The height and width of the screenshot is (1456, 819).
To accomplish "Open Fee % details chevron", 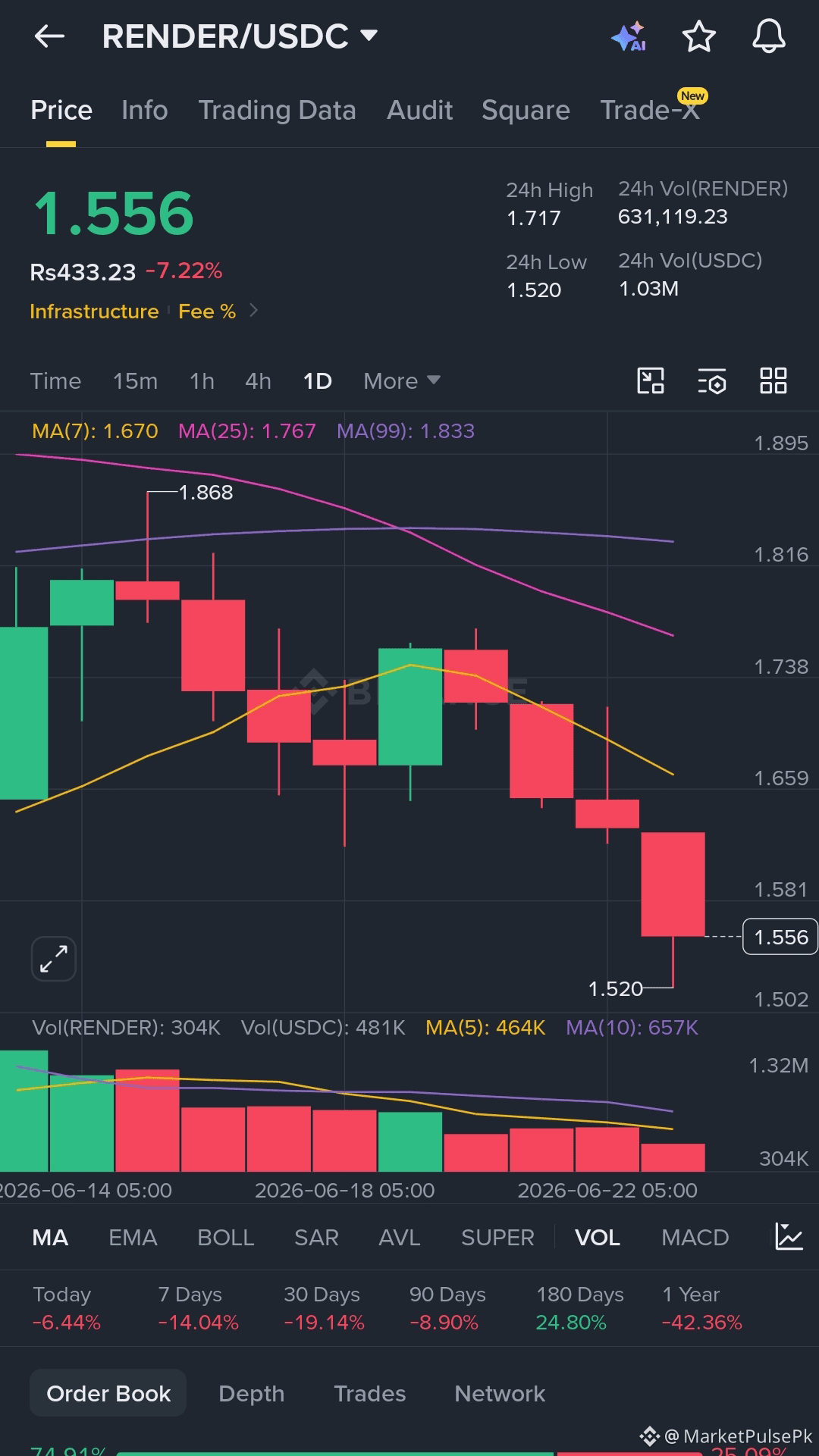I will (254, 311).
